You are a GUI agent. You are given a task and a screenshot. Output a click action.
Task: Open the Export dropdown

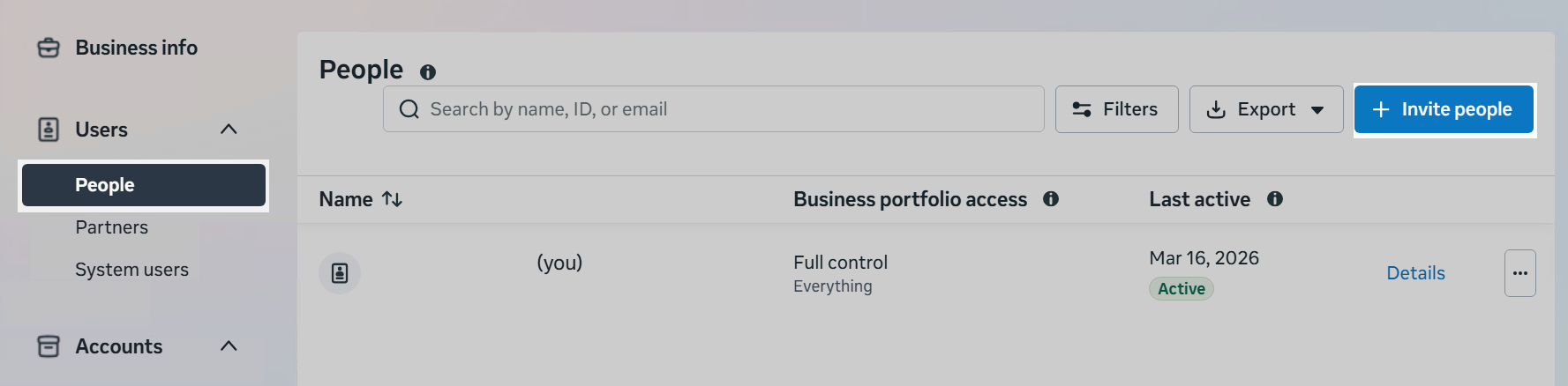tap(1266, 109)
